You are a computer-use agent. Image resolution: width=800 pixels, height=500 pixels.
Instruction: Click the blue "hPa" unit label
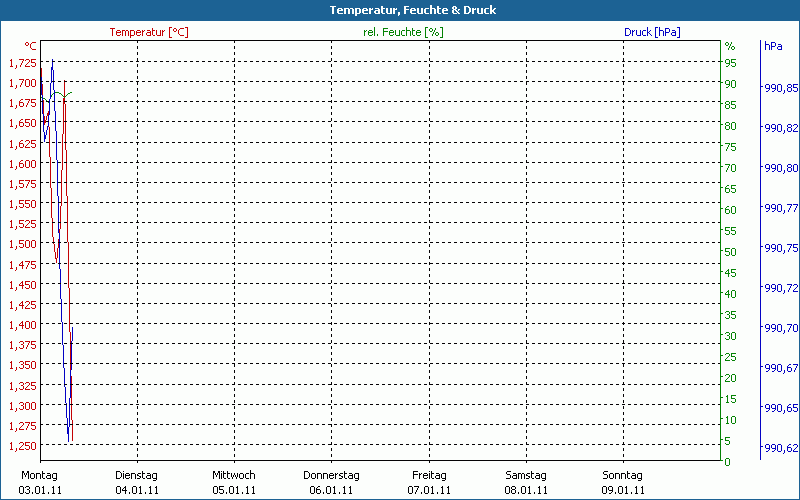point(773,46)
